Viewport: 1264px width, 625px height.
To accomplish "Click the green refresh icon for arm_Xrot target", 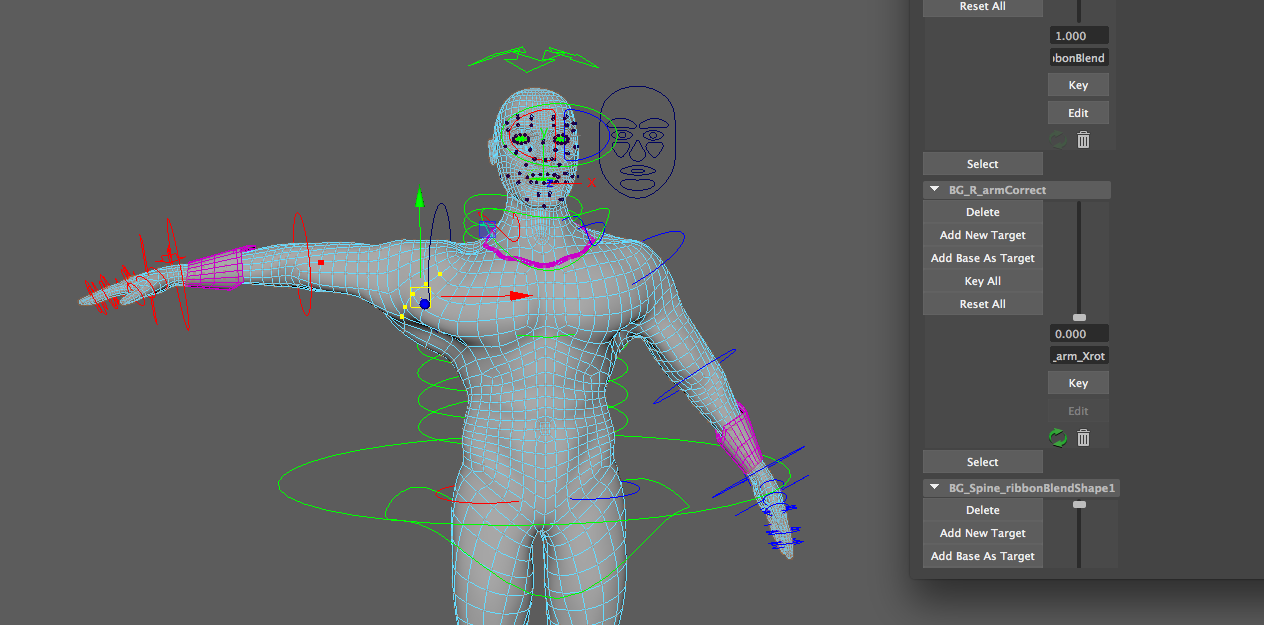I will 1058,438.
